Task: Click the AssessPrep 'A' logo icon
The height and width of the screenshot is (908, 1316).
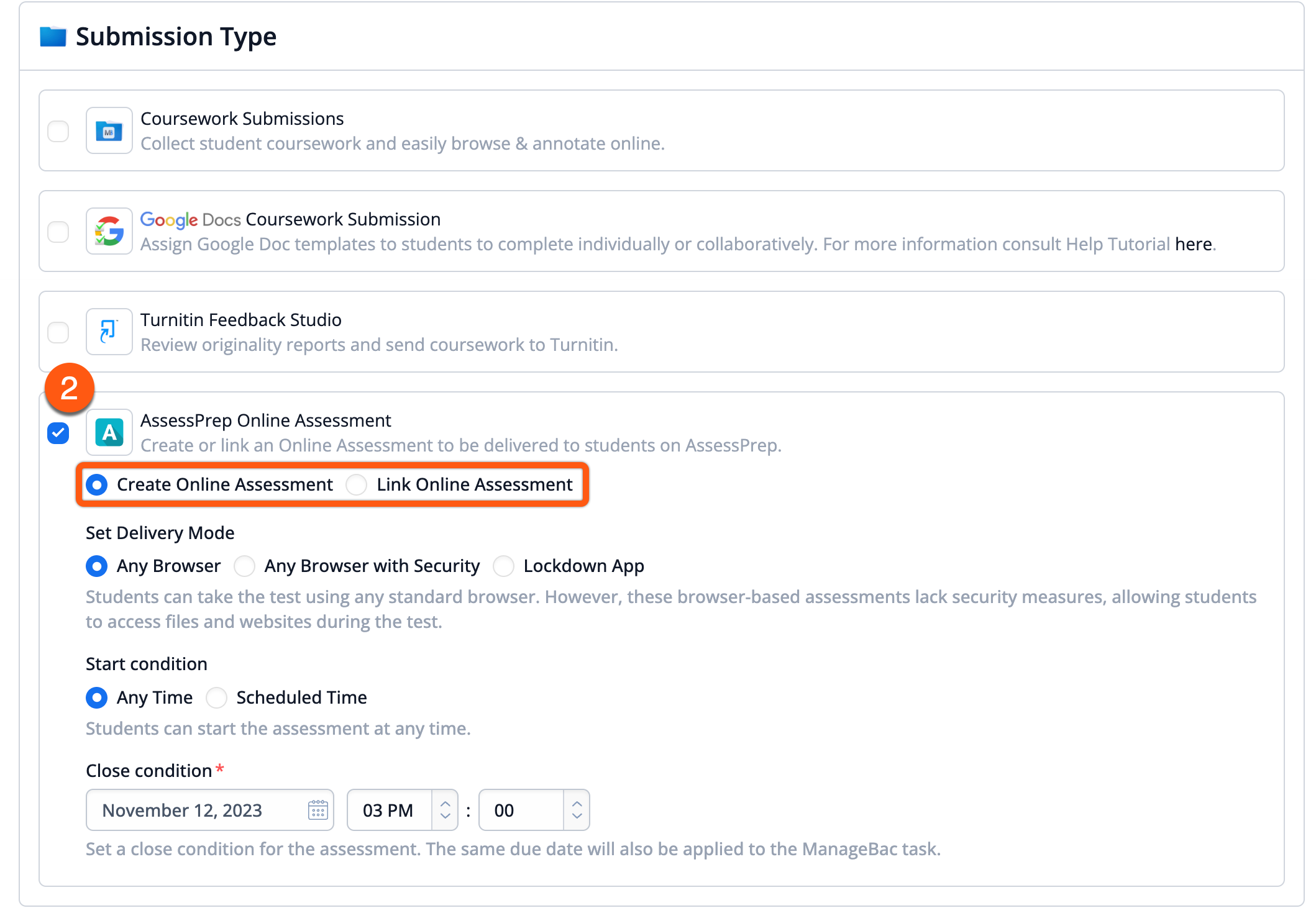Action: click(109, 432)
